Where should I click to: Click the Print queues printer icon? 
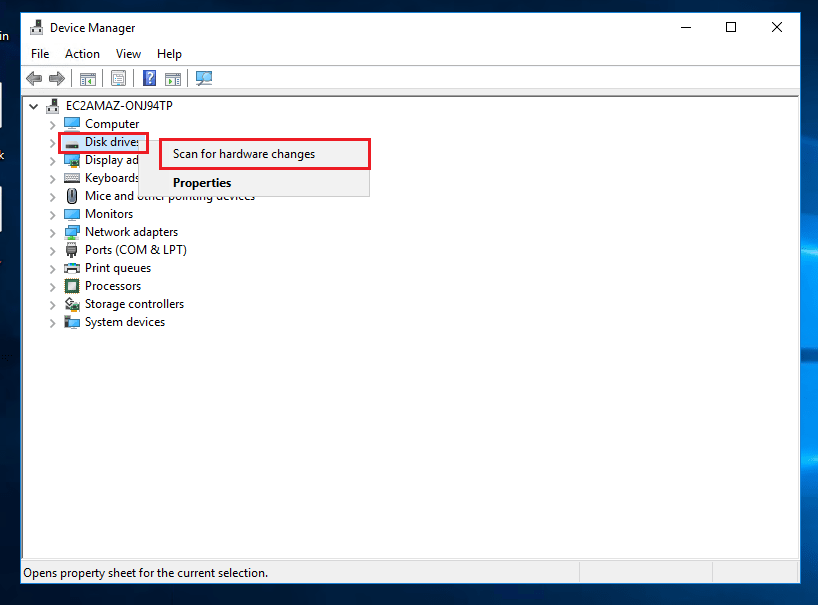pyautogui.click(x=72, y=268)
